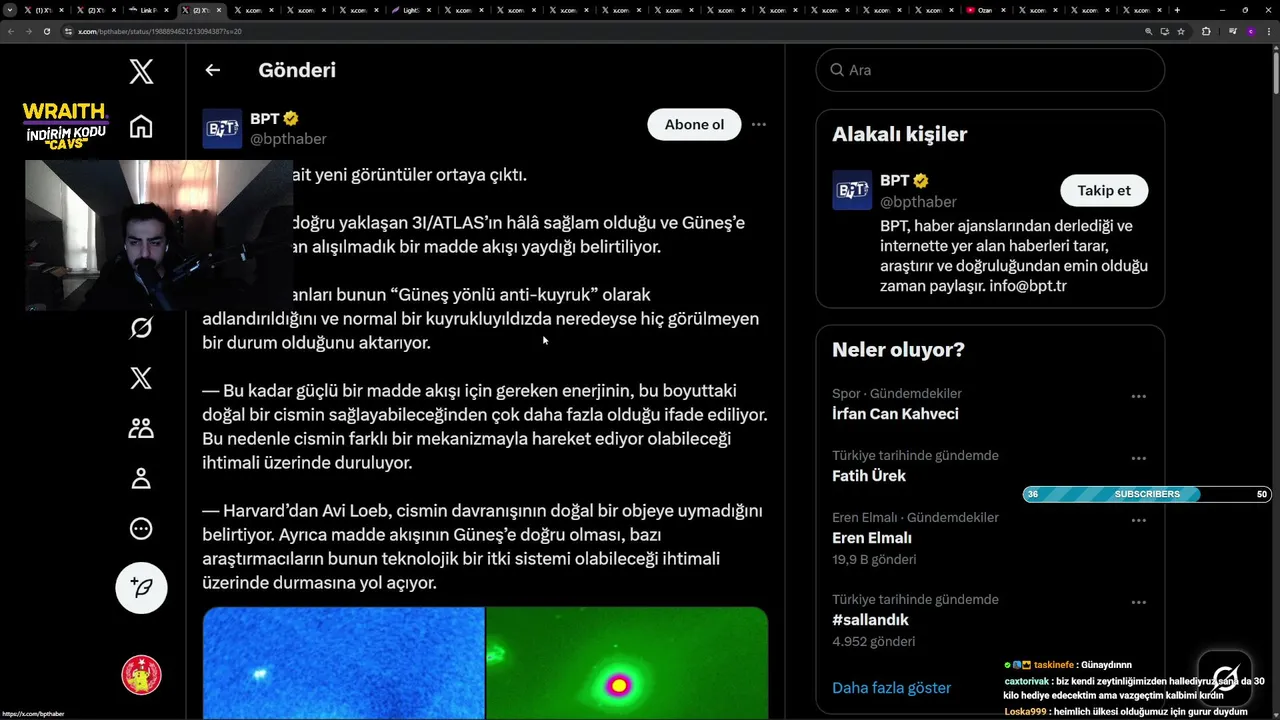Open the account avatar at sidebar bottom
The height and width of the screenshot is (720, 1280).
141,675
